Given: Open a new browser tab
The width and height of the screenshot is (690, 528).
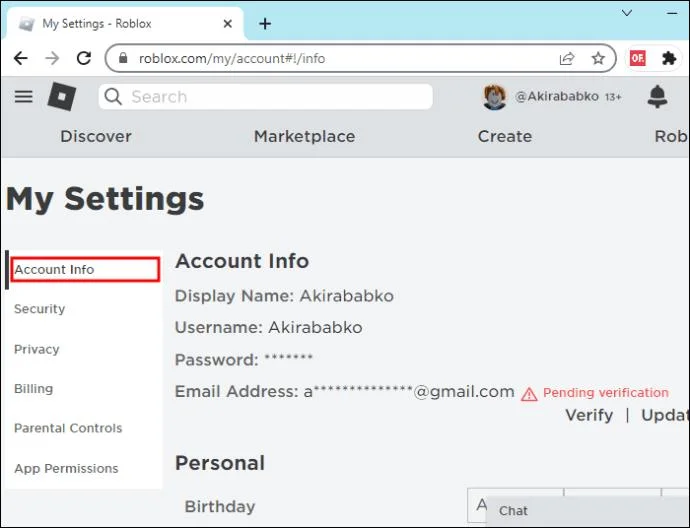Looking at the screenshot, I should click(265, 24).
